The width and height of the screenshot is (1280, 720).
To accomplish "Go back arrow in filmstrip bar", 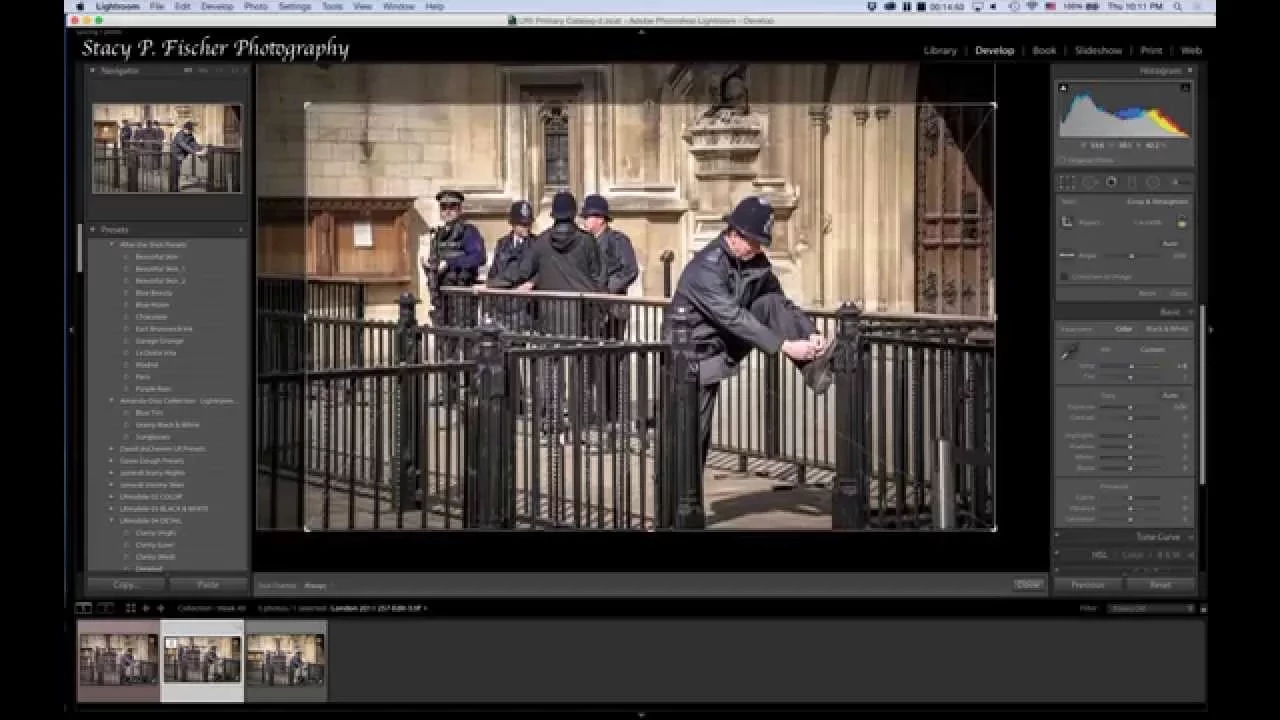I will click(146, 607).
